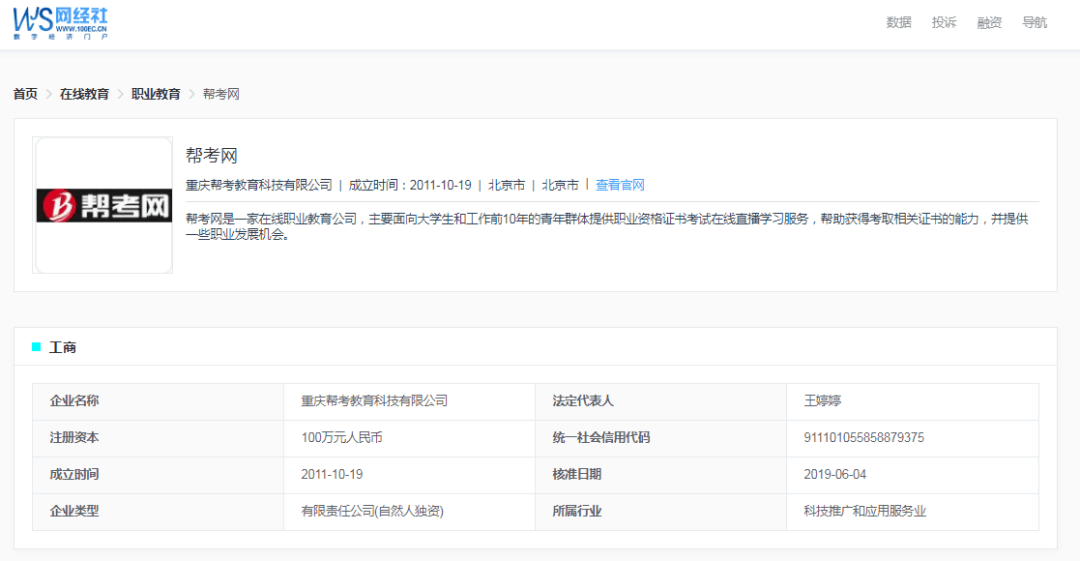This screenshot has width=1080, height=561.
Task: Open 在线教育 breadcrumb link
Action: pyautogui.click(x=84, y=94)
